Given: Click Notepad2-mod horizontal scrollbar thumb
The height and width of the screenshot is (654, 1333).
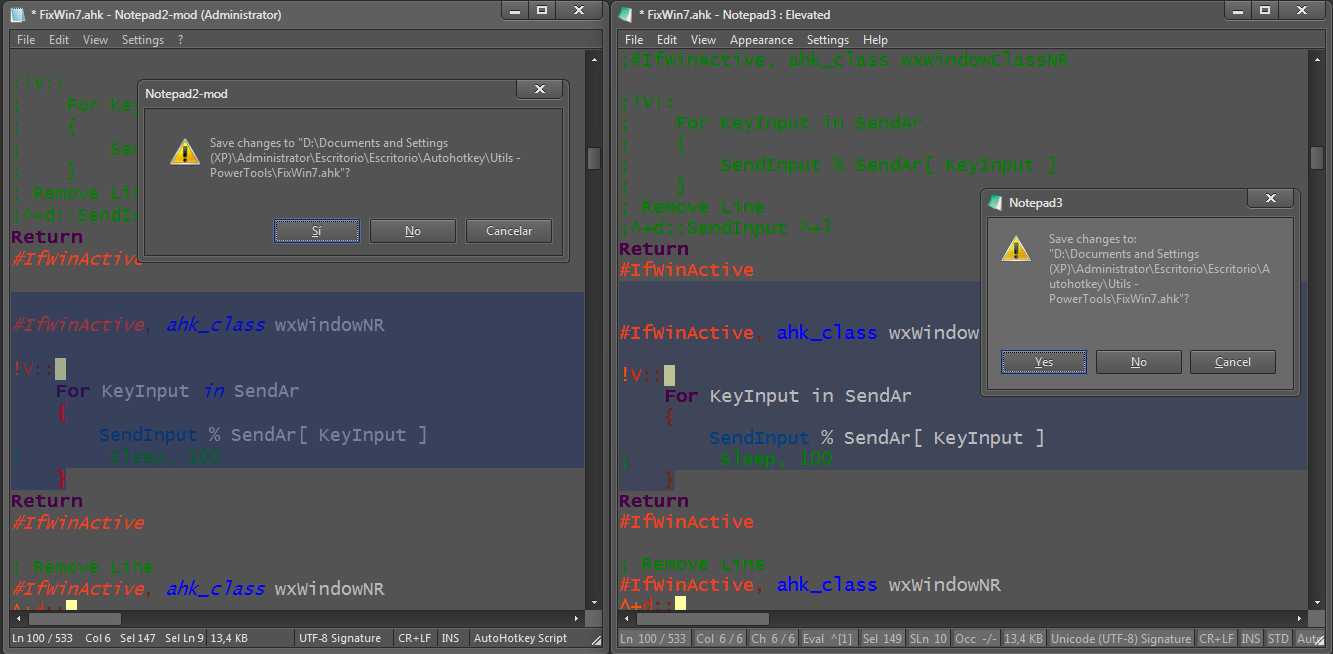Looking at the screenshot, I should pos(75,619).
